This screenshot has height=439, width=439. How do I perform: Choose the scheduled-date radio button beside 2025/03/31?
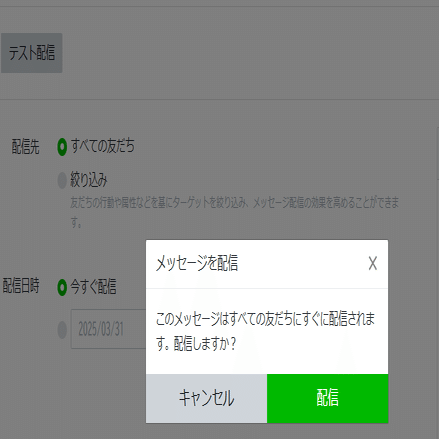[62, 330]
